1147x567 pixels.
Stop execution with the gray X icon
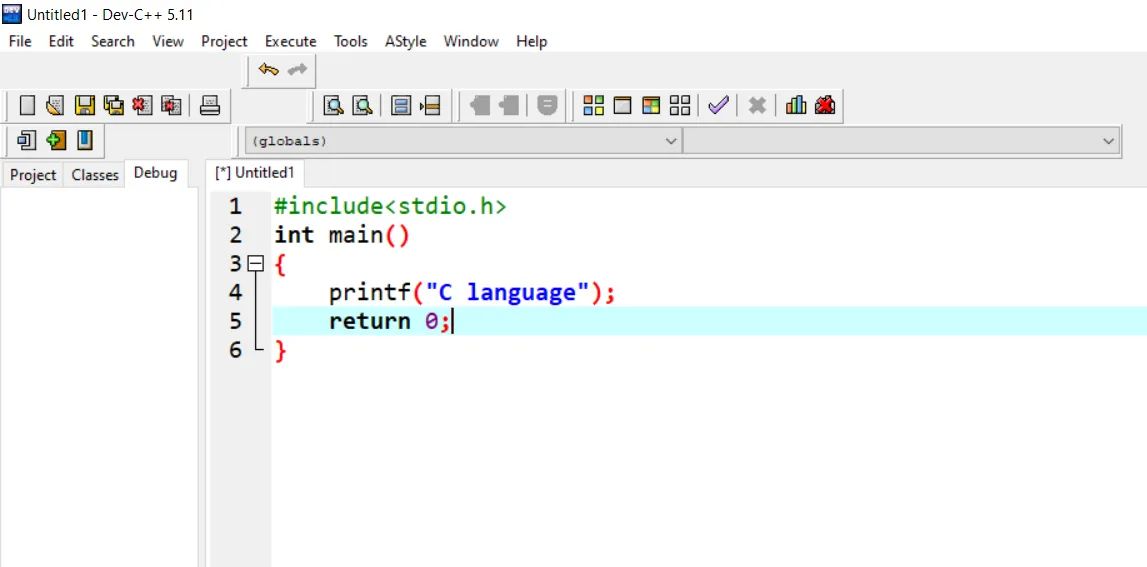point(757,106)
